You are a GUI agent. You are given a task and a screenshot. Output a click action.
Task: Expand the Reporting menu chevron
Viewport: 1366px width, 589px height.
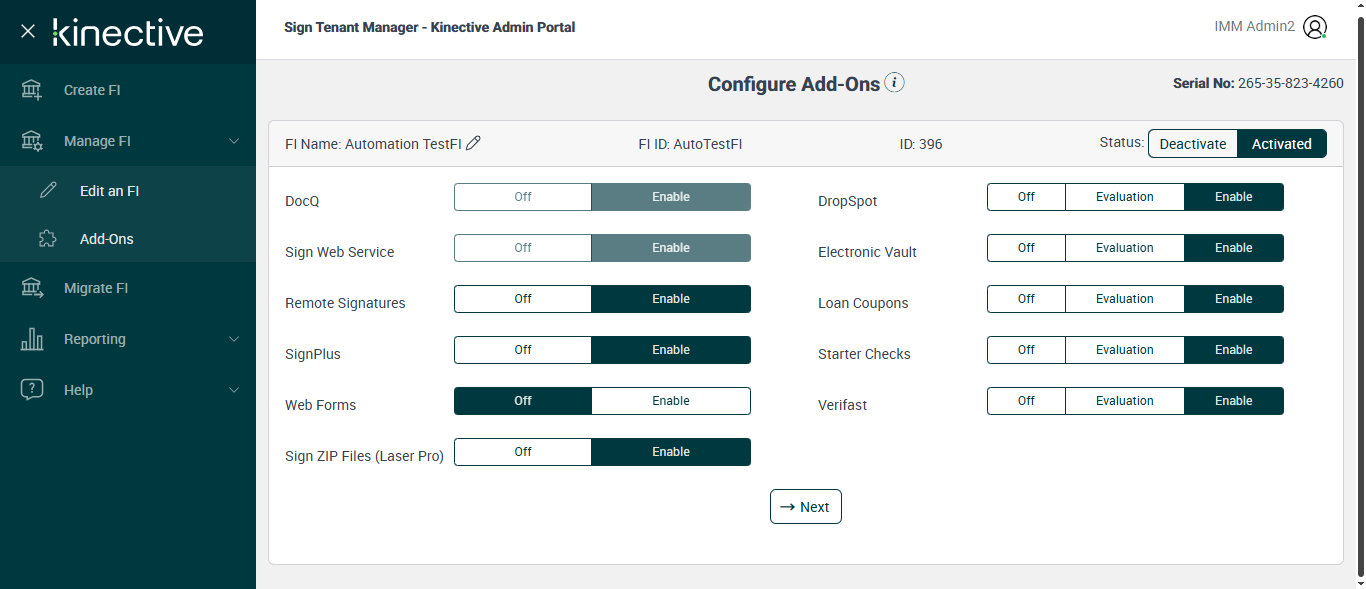234,339
